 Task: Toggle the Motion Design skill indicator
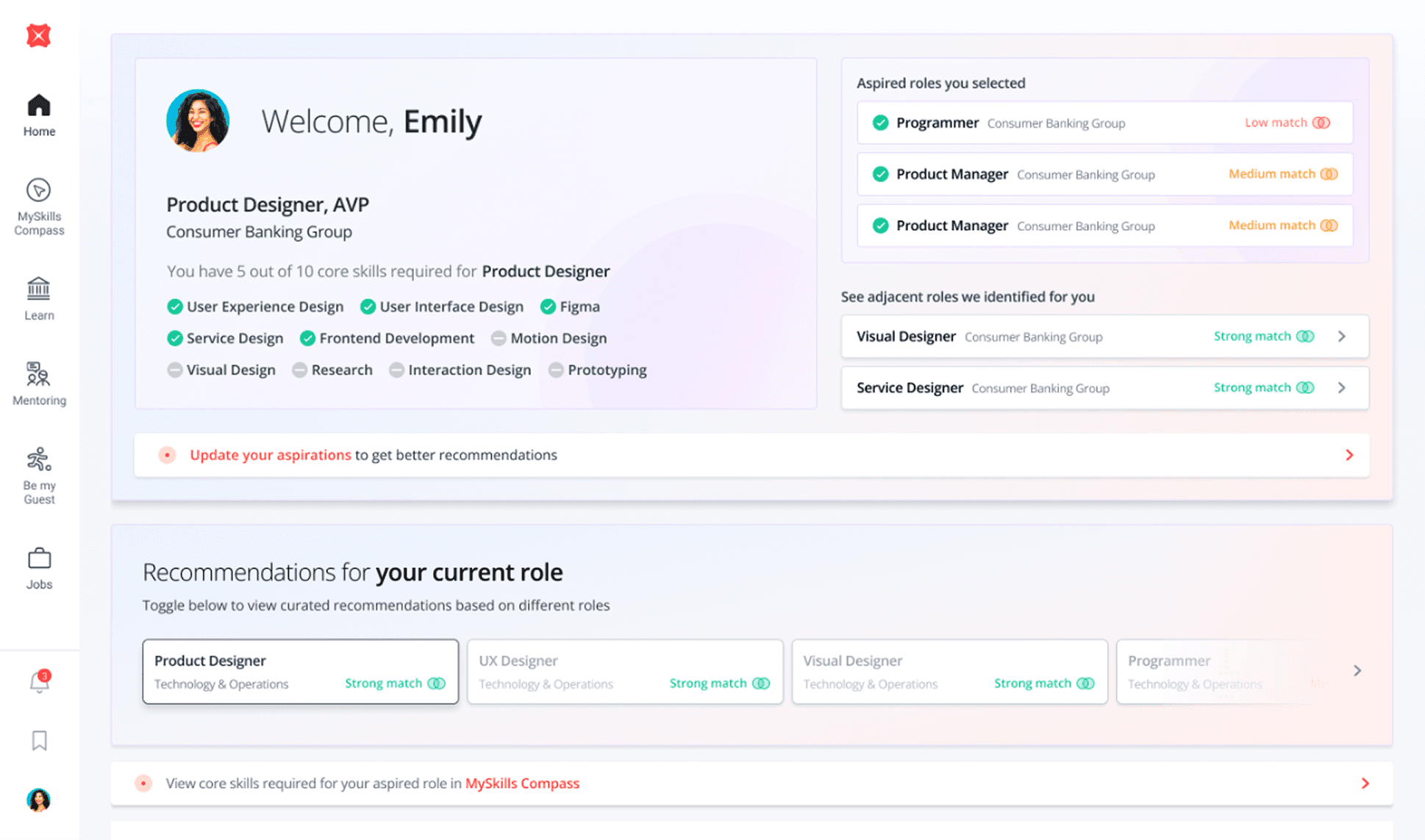coord(499,338)
